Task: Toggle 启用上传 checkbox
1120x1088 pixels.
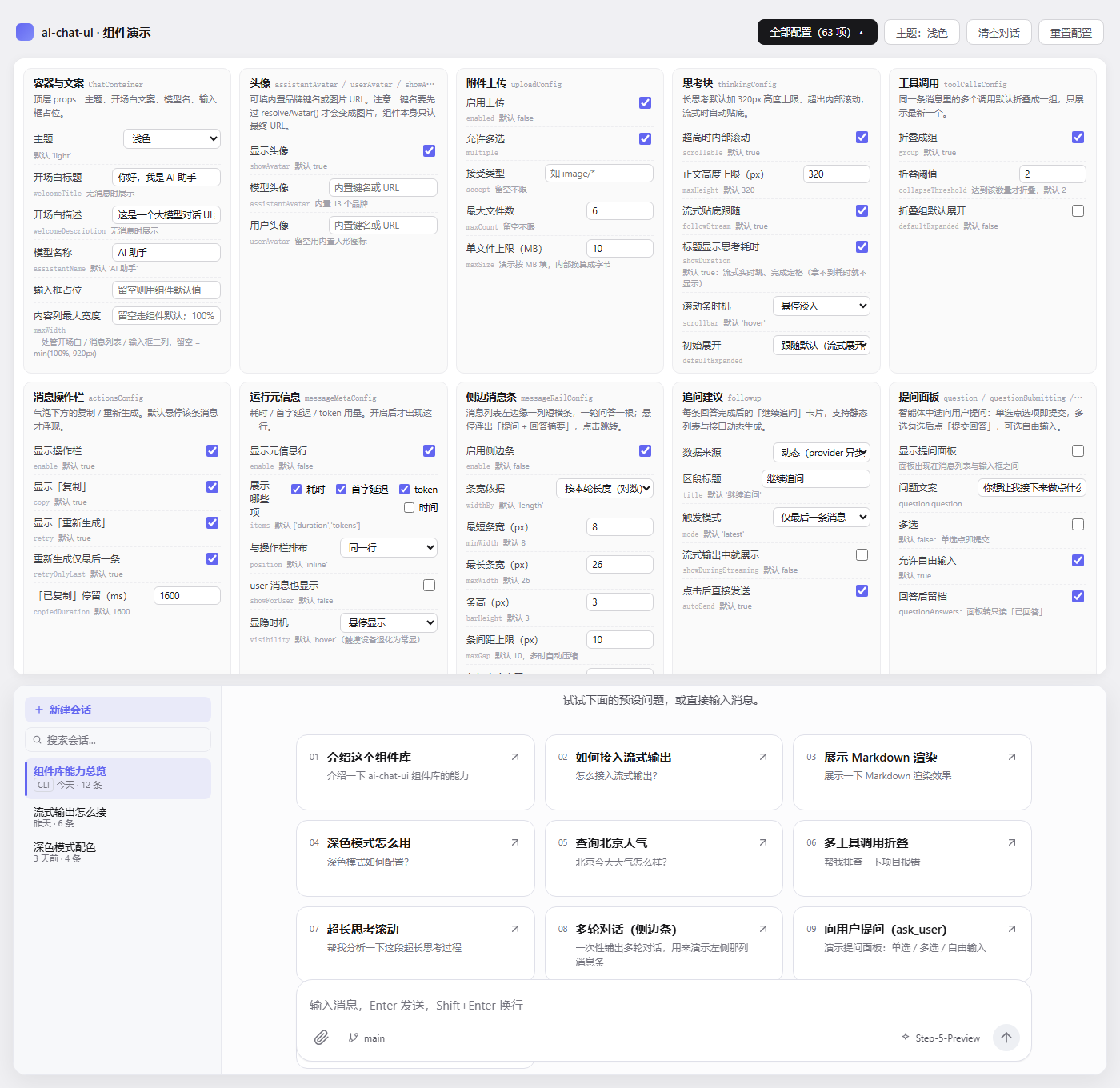Action: [x=646, y=102]
